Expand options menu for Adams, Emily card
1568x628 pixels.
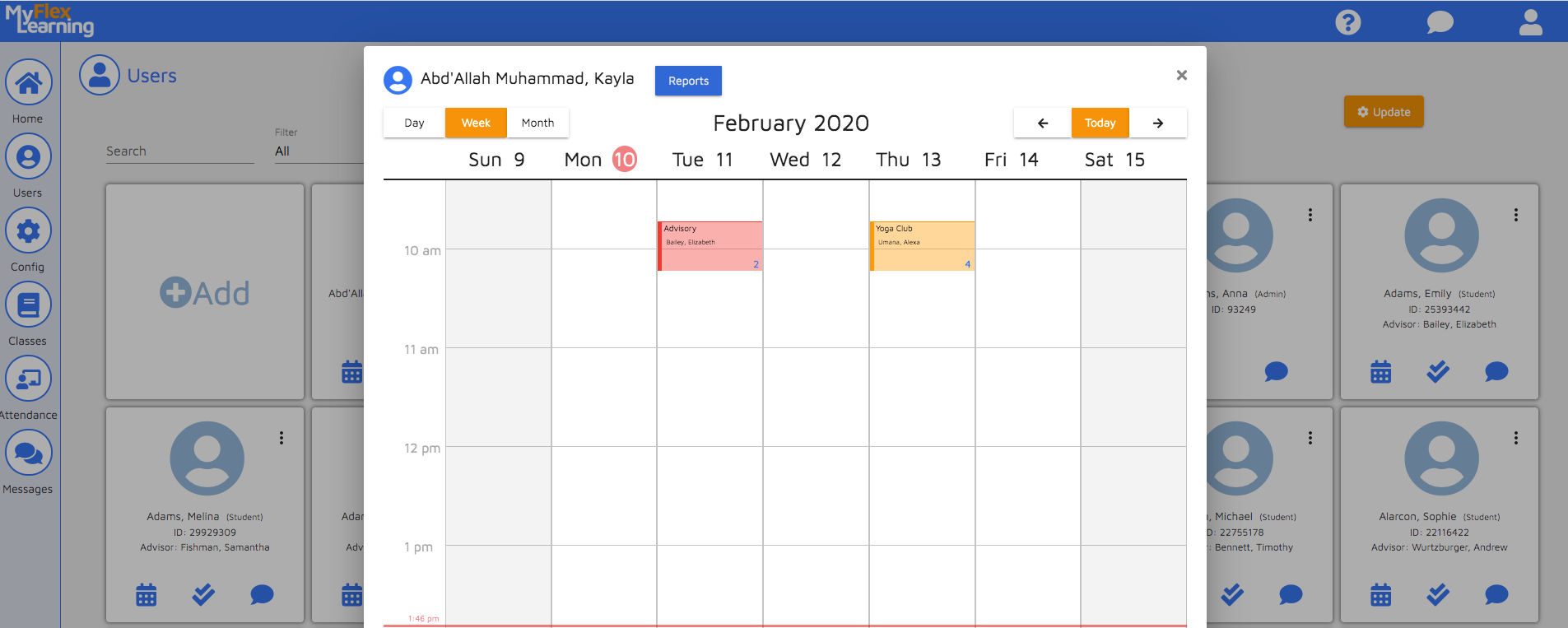click(1515, 215)
